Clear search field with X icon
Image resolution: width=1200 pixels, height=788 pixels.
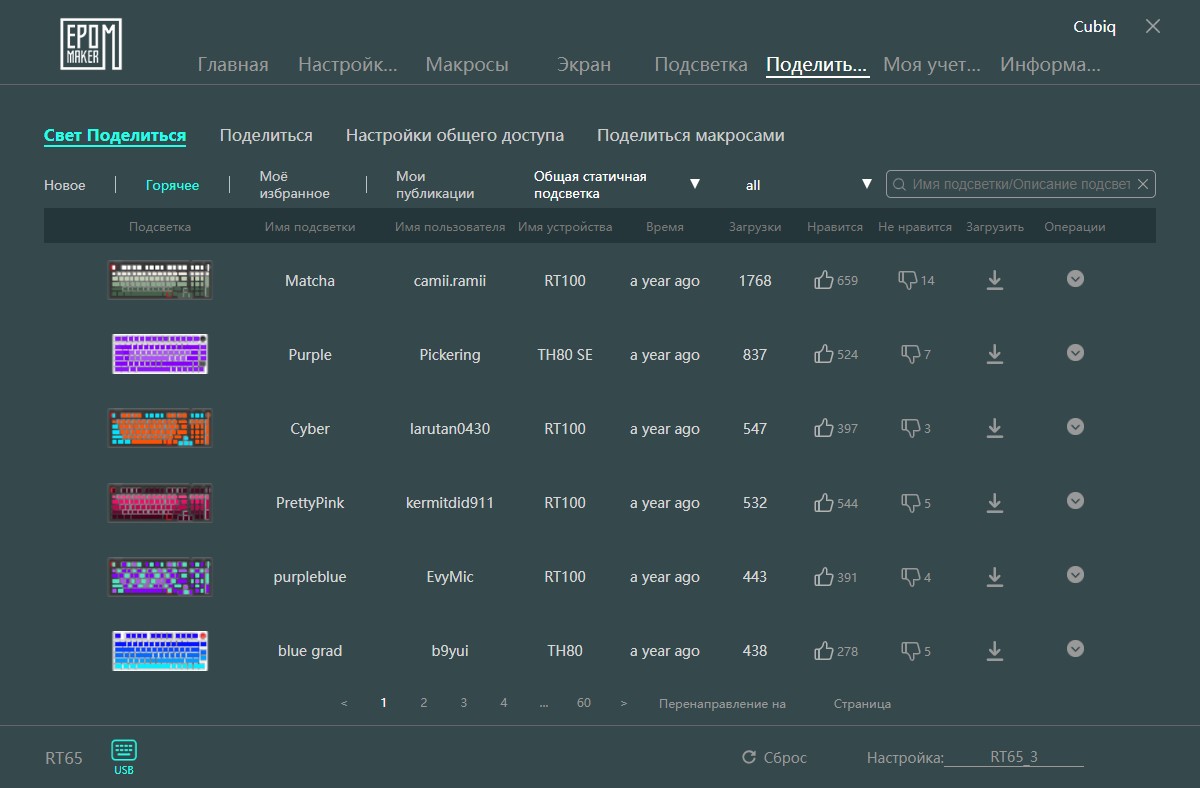click(x=1143, y=184)
